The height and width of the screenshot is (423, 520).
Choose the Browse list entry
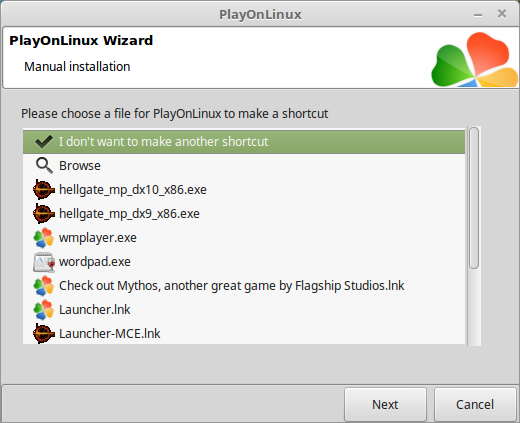click(244, 166)
